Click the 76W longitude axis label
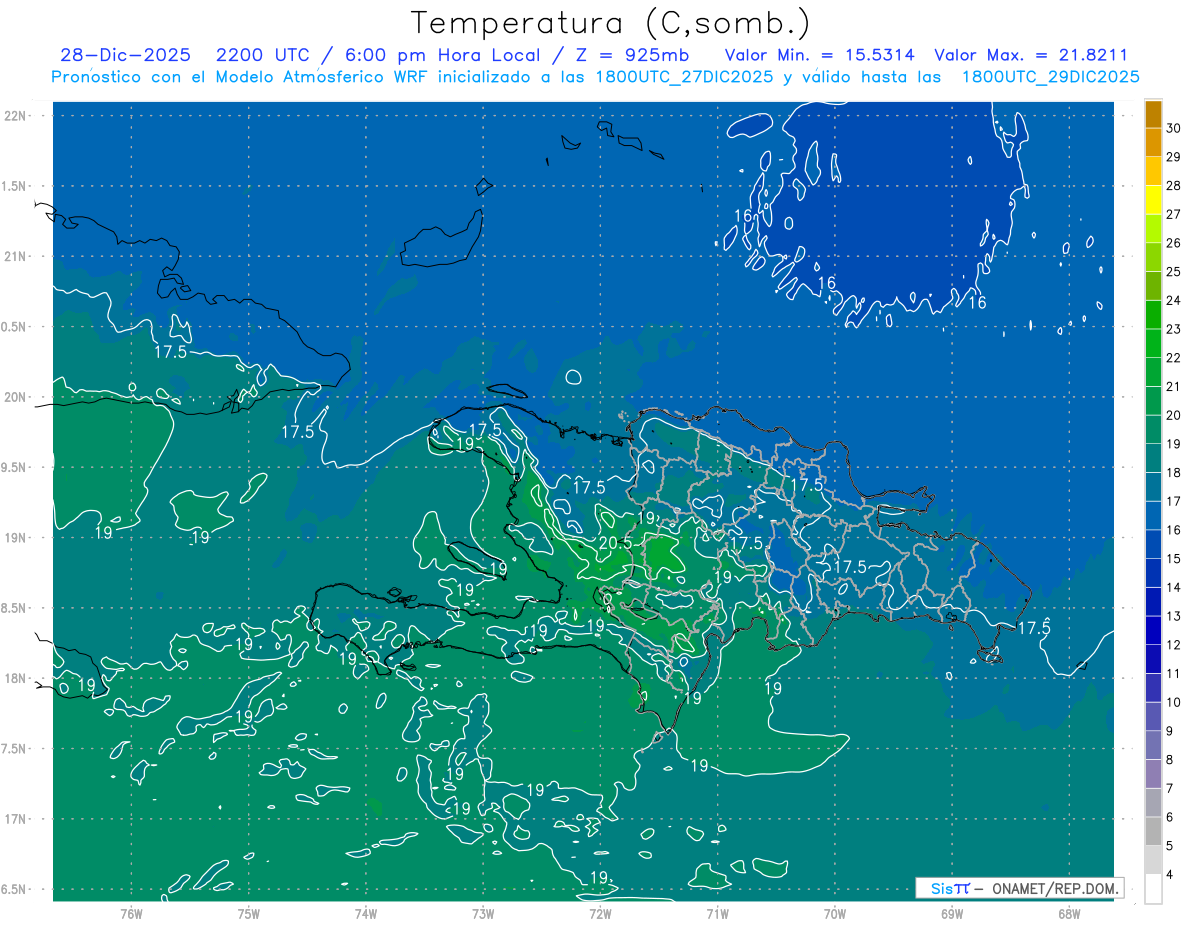The image size is (1200, 927). pyautogui.click(x=131, y=914)
